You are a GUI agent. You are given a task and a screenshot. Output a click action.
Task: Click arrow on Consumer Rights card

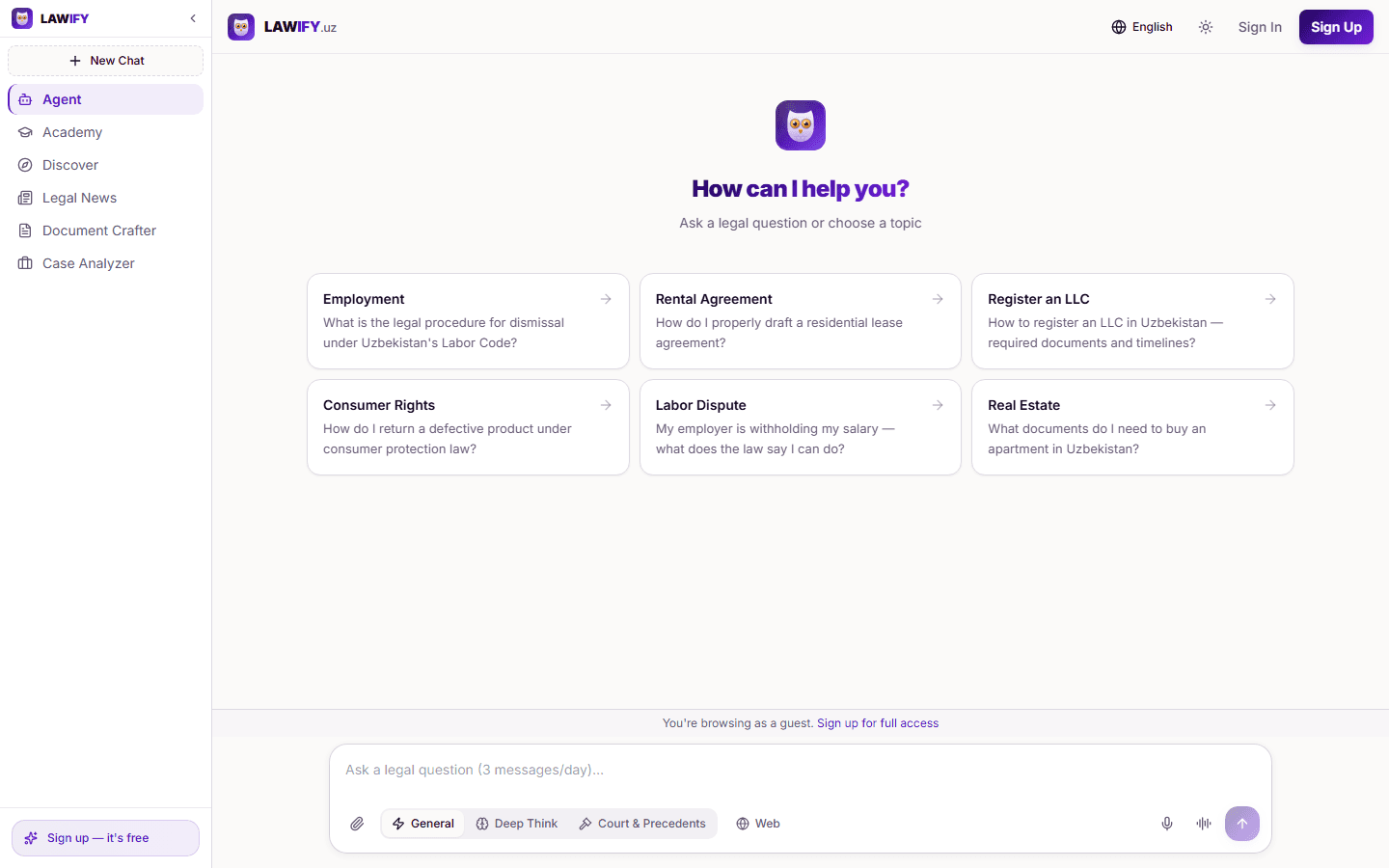606,405
